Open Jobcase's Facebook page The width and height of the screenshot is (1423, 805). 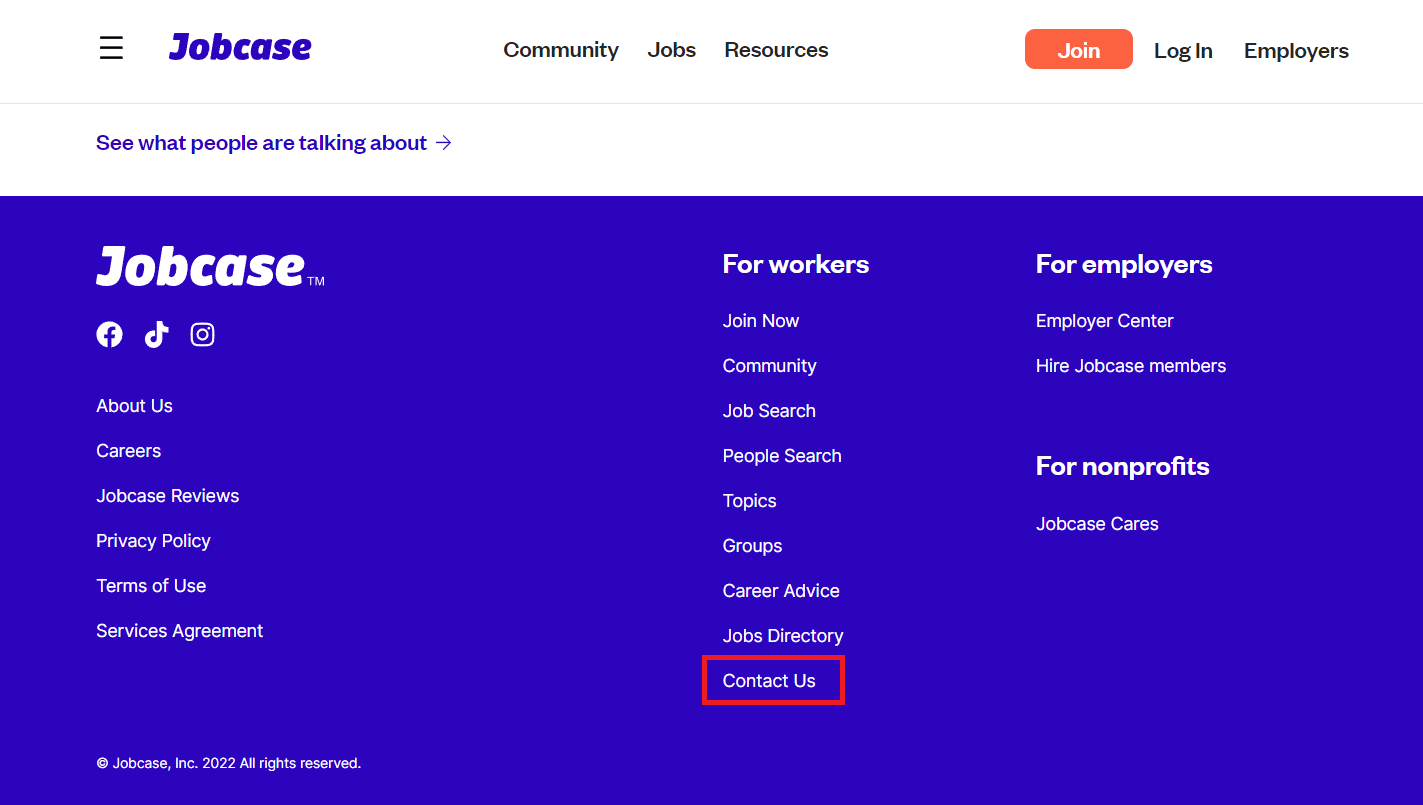[x=109, y=334]
